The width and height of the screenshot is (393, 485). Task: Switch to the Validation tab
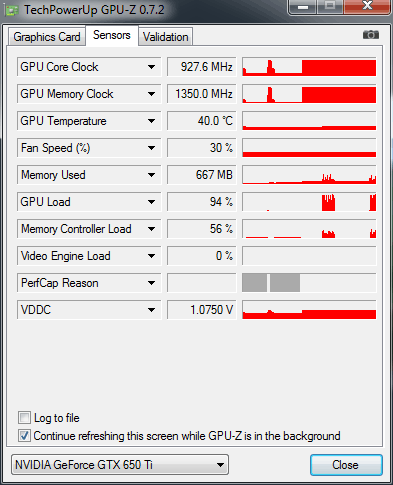point(166,37)
